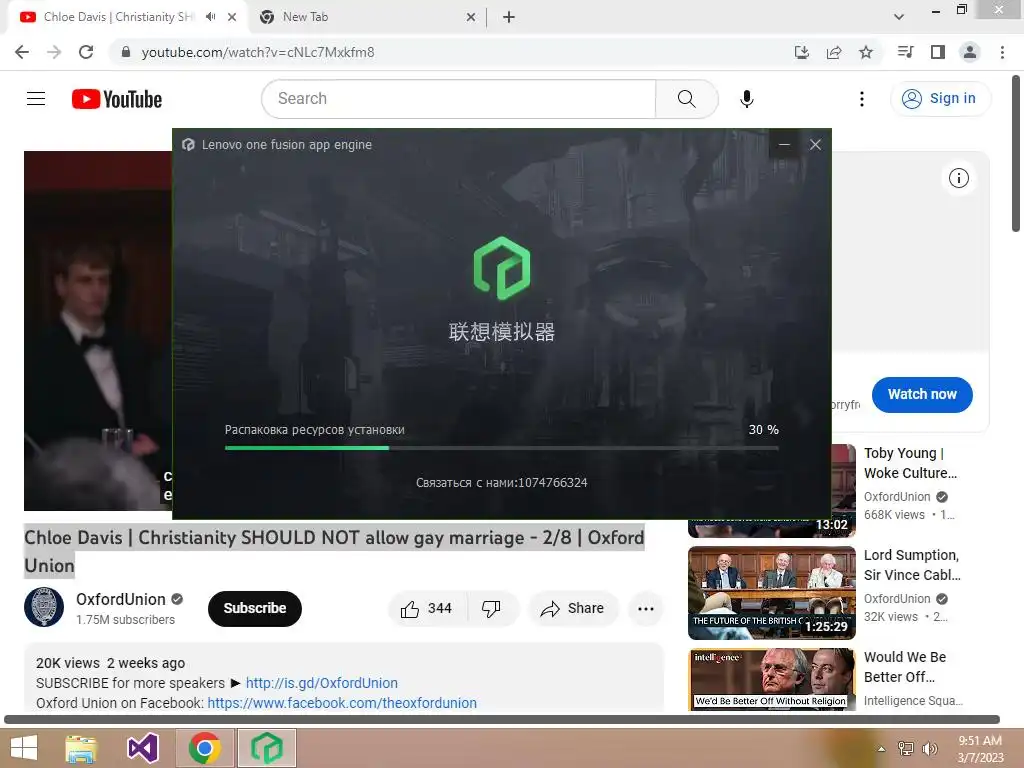Open more actions ellipsis under video
This screenshot has width=1024, height=768.
[x=646, y=609]
